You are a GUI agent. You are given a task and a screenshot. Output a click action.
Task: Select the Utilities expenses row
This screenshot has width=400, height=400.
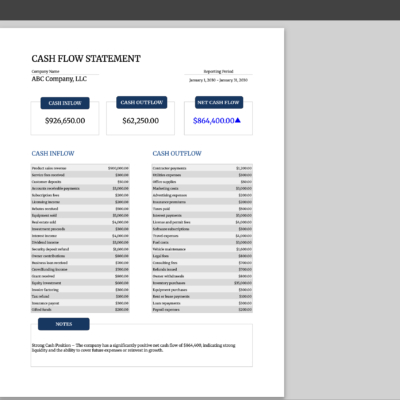tap(202, 175)
